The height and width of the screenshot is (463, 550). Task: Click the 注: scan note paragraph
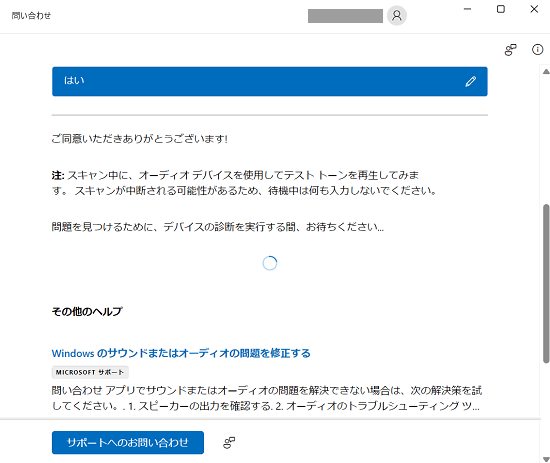coord(244,183)
